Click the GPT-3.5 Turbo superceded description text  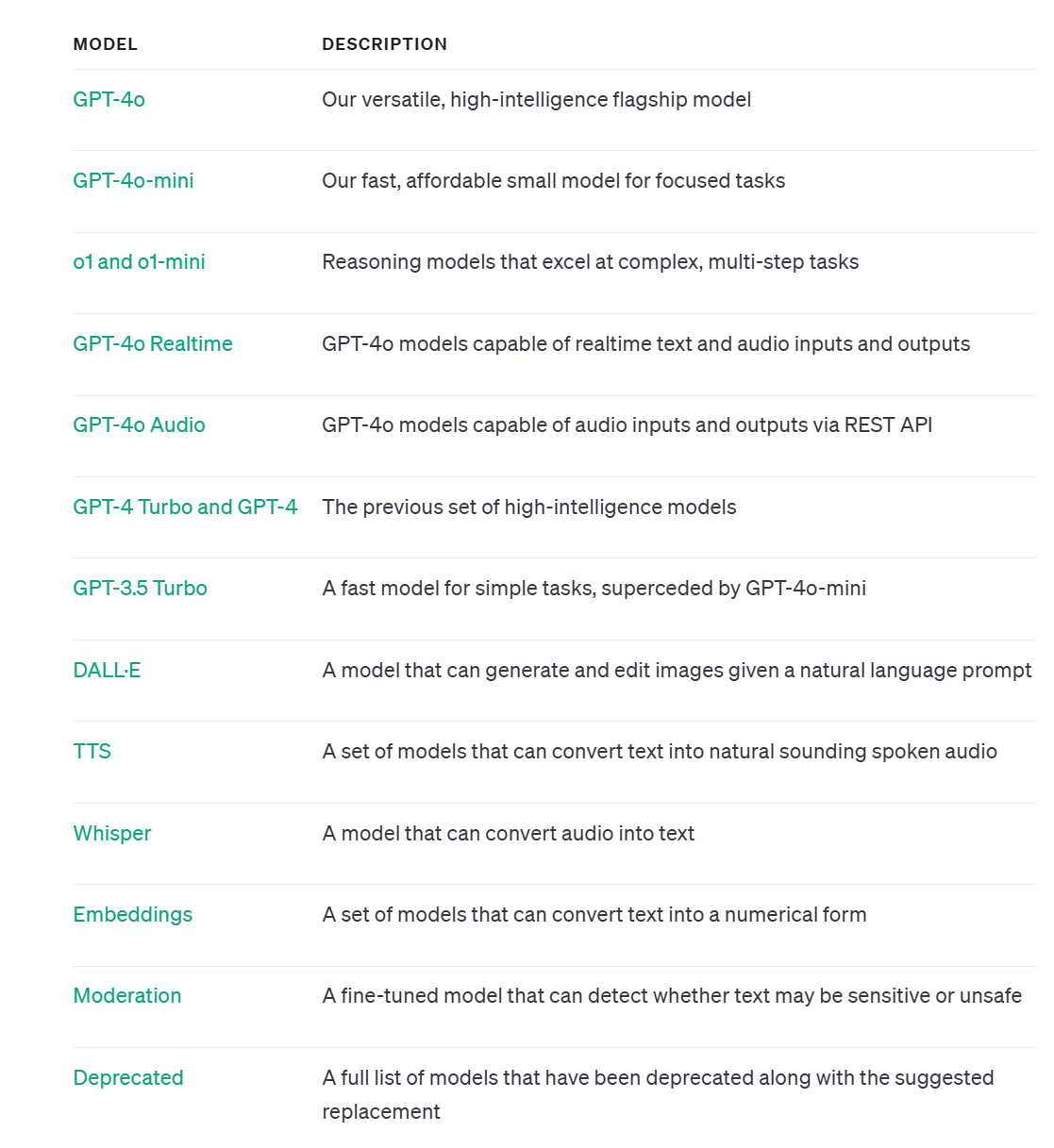click(594, 589)
